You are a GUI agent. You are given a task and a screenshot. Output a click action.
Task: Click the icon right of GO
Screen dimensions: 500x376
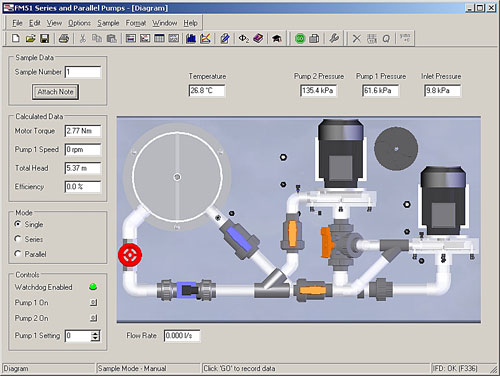(x=314, y=38)
